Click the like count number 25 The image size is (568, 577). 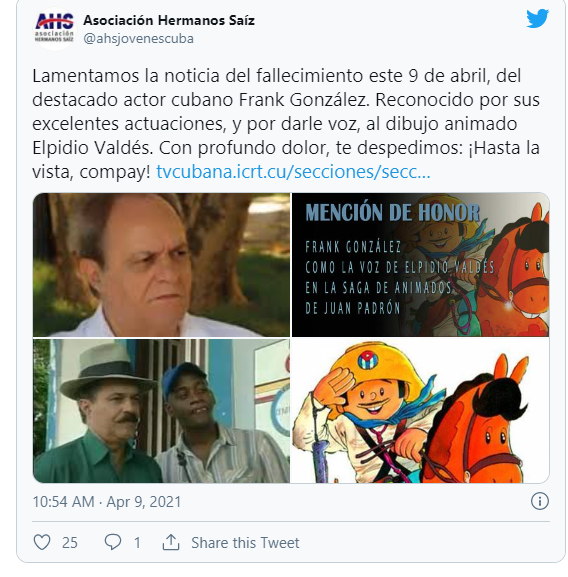point(70,543)
